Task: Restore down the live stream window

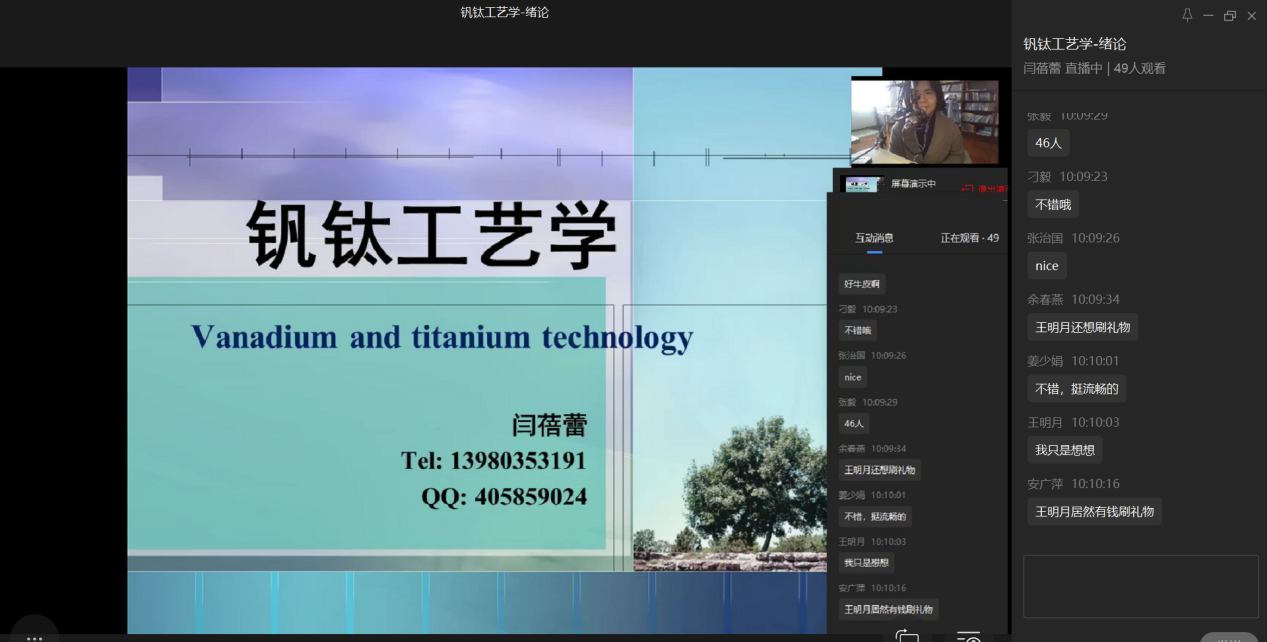Action: click(x=1230, y=15)
